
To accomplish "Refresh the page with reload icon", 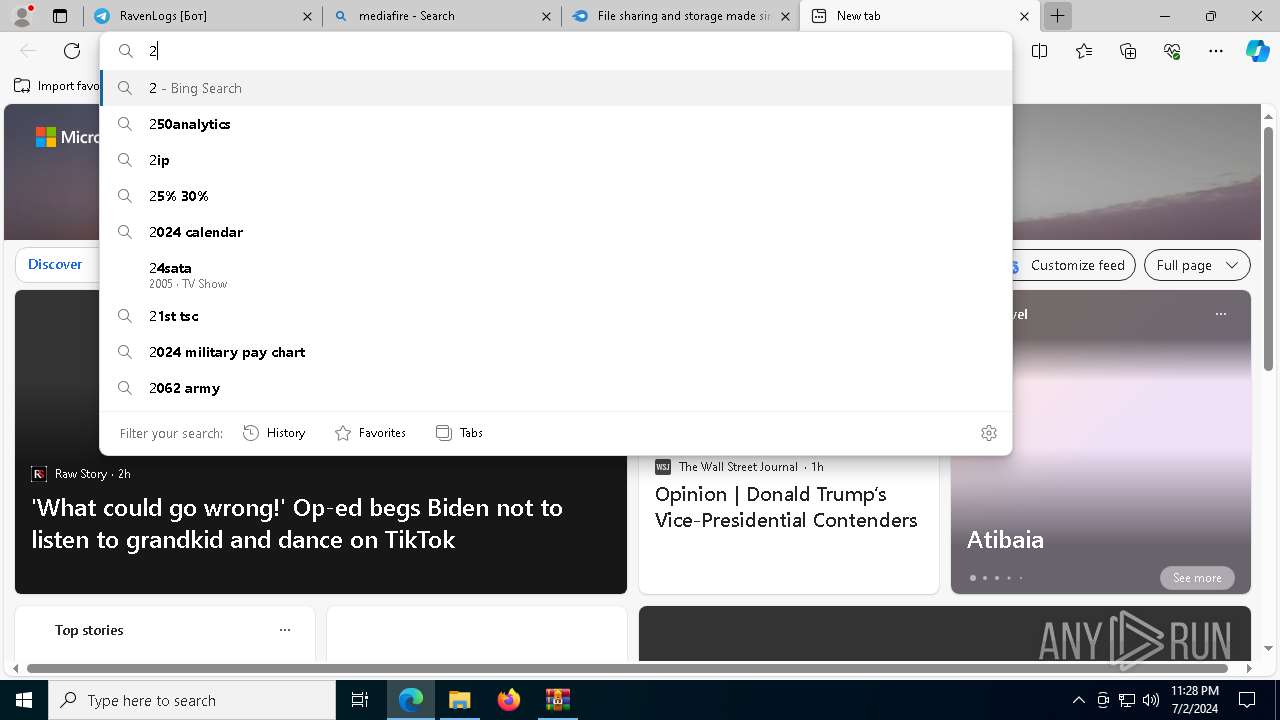I will [72, 51].
